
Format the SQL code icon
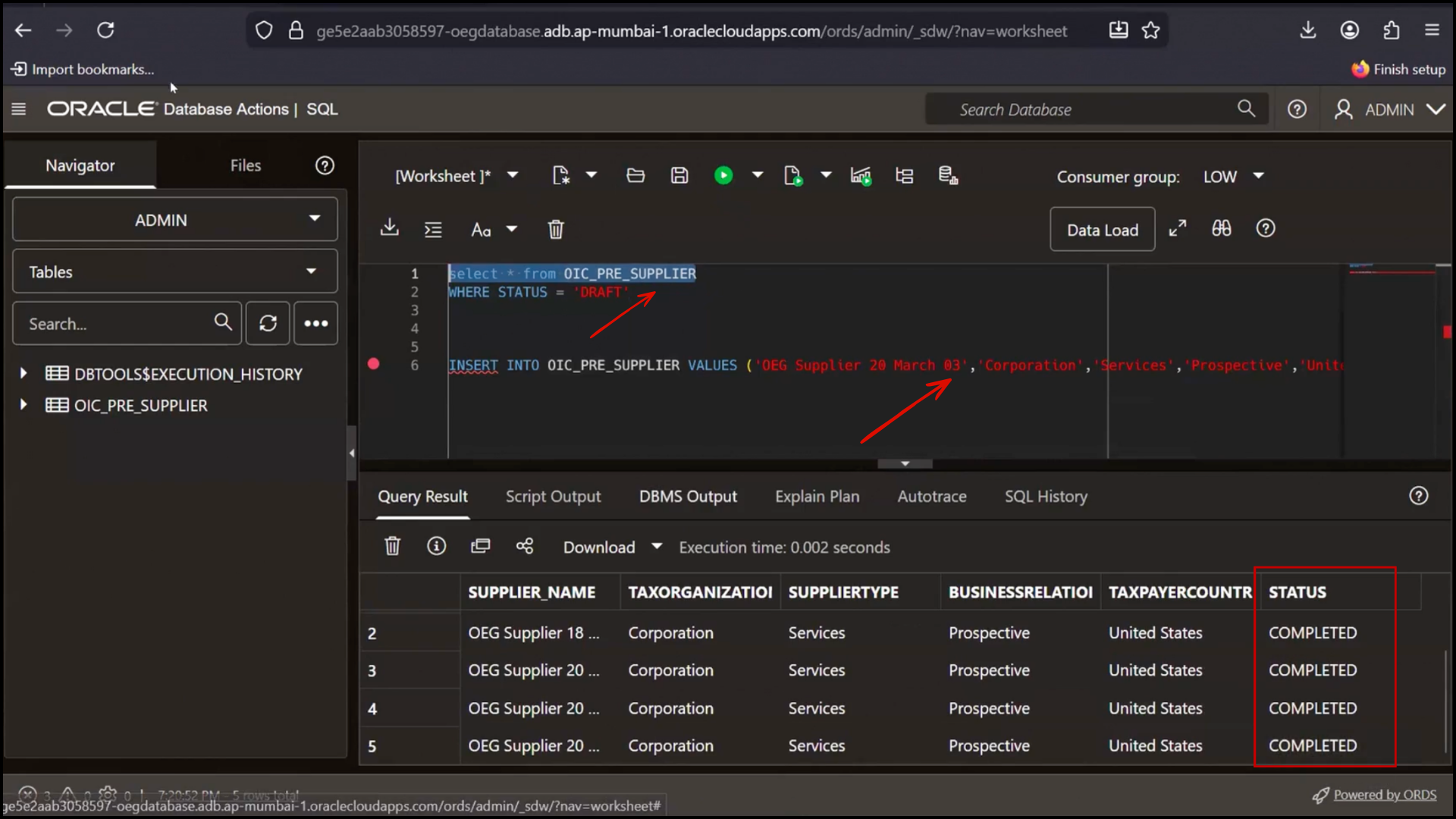pos(433,229)
